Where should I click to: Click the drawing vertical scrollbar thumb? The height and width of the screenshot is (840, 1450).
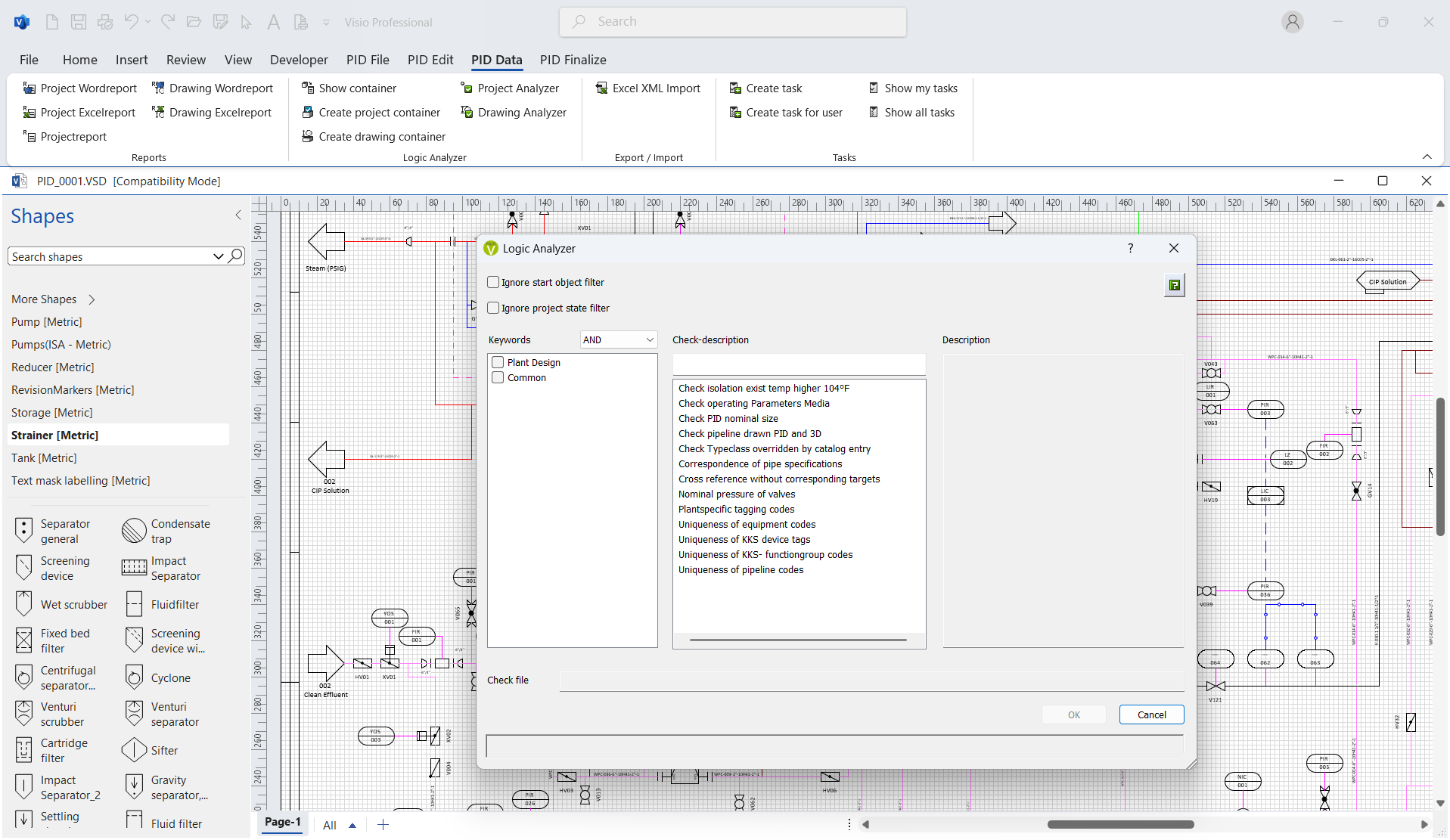tap(1440, 466)
